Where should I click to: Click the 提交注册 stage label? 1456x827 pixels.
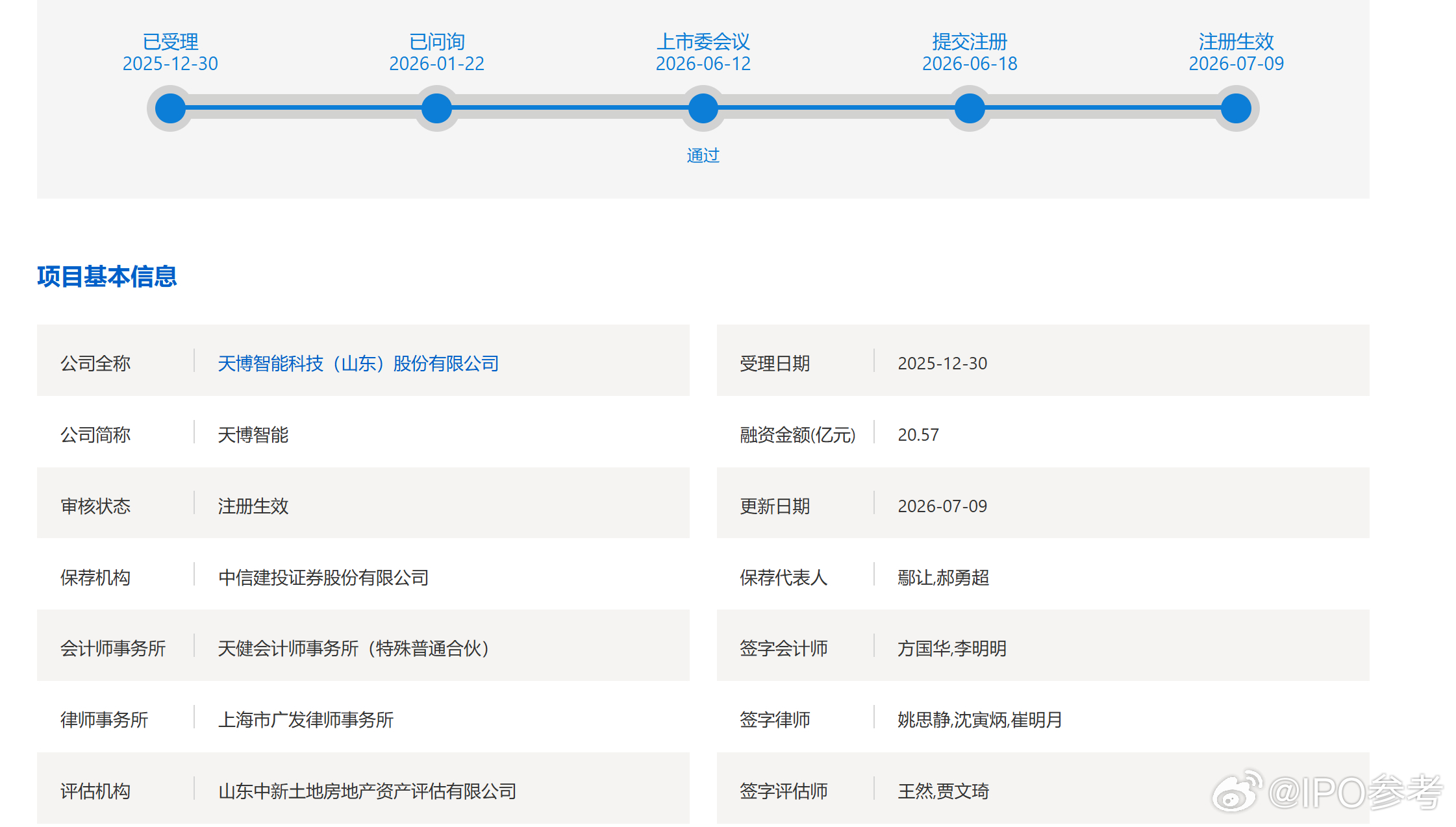[x=970, y=42]
